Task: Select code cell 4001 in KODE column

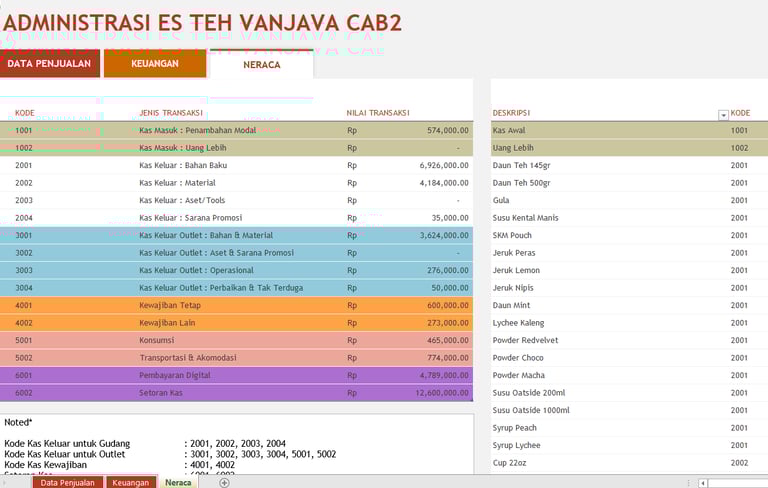Action: pyautogui.click(x=24, y=305)
